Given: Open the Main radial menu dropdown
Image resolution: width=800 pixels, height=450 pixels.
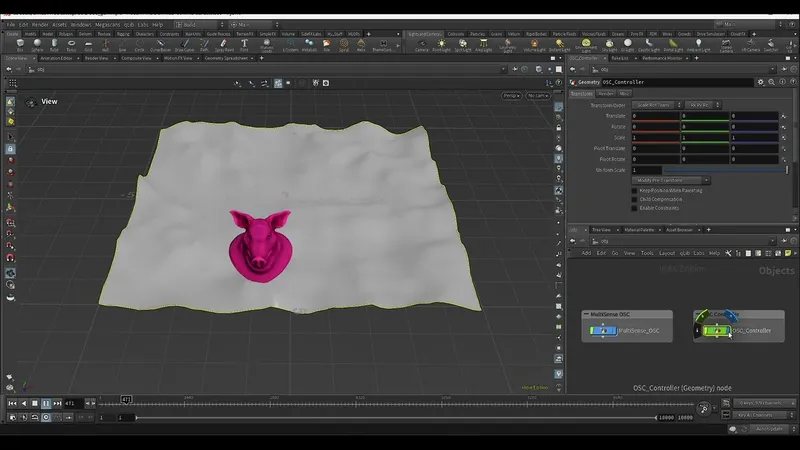Looking at the screenshot, I should click(254, 24).
